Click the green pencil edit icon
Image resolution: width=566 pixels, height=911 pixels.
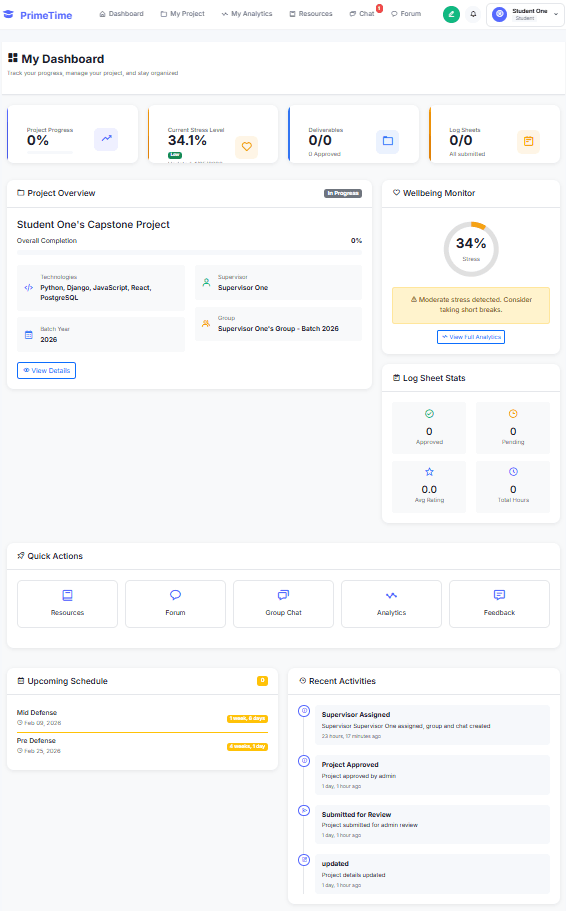click(x=451, y=14)
